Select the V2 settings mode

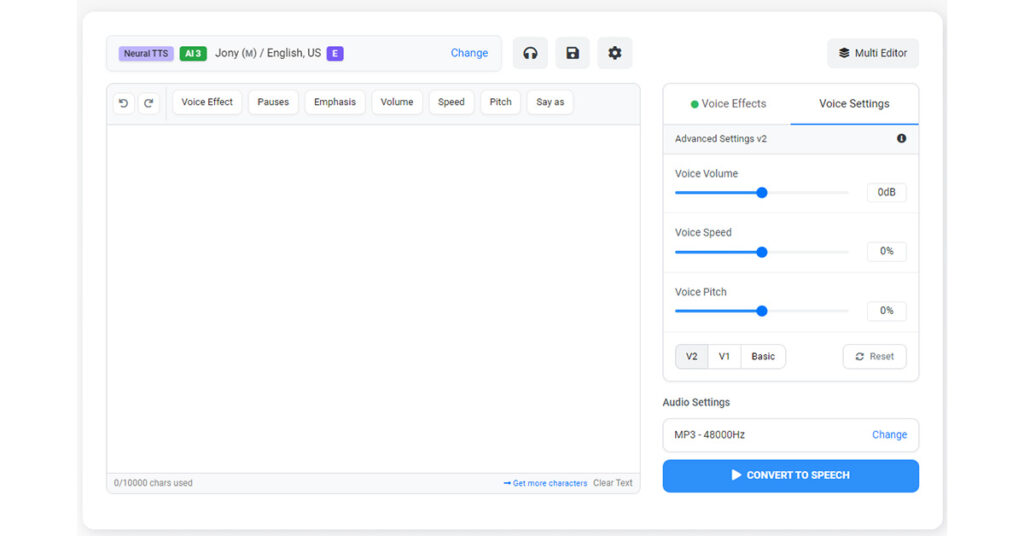(691, 357)
